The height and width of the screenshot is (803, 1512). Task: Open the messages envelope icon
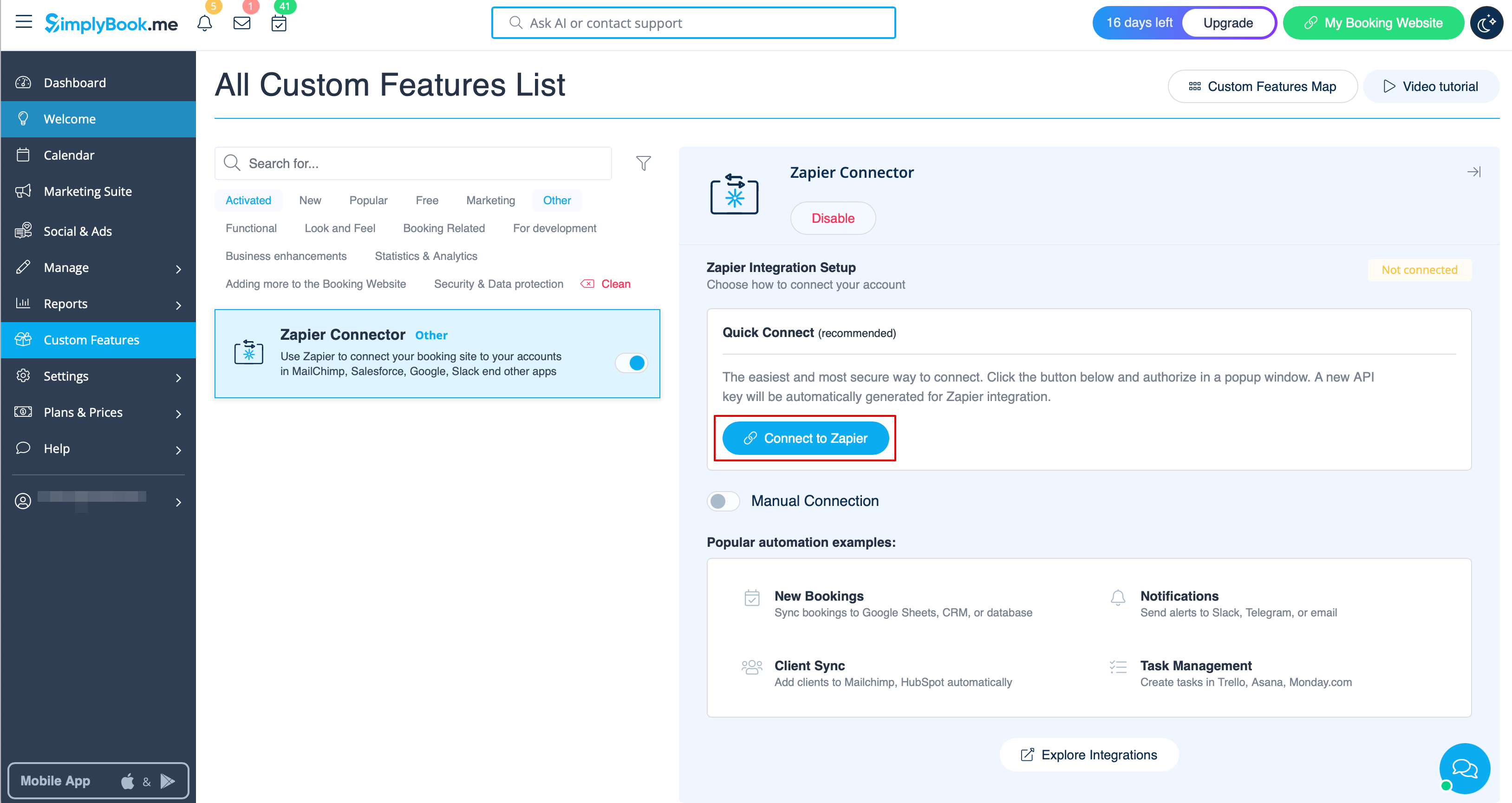242,24
